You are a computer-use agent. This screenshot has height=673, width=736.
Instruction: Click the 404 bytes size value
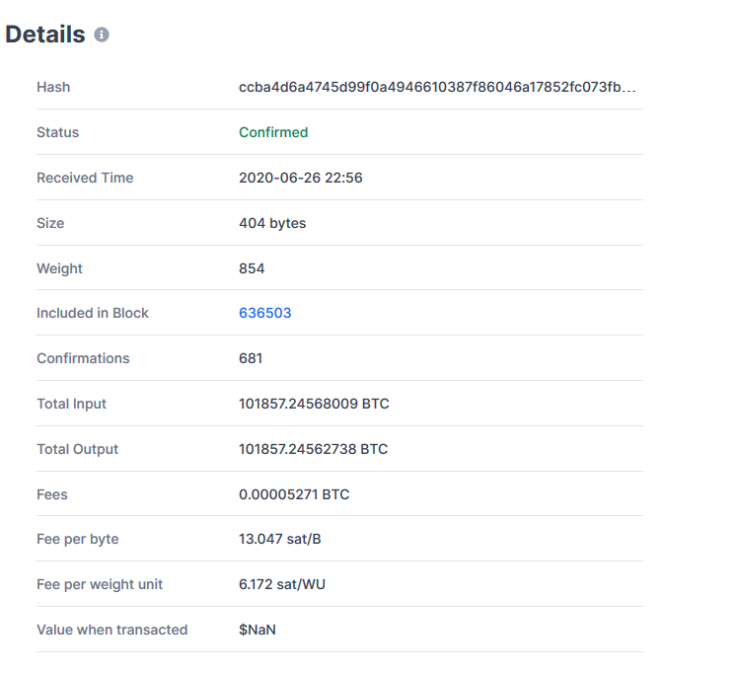point(273,223)
